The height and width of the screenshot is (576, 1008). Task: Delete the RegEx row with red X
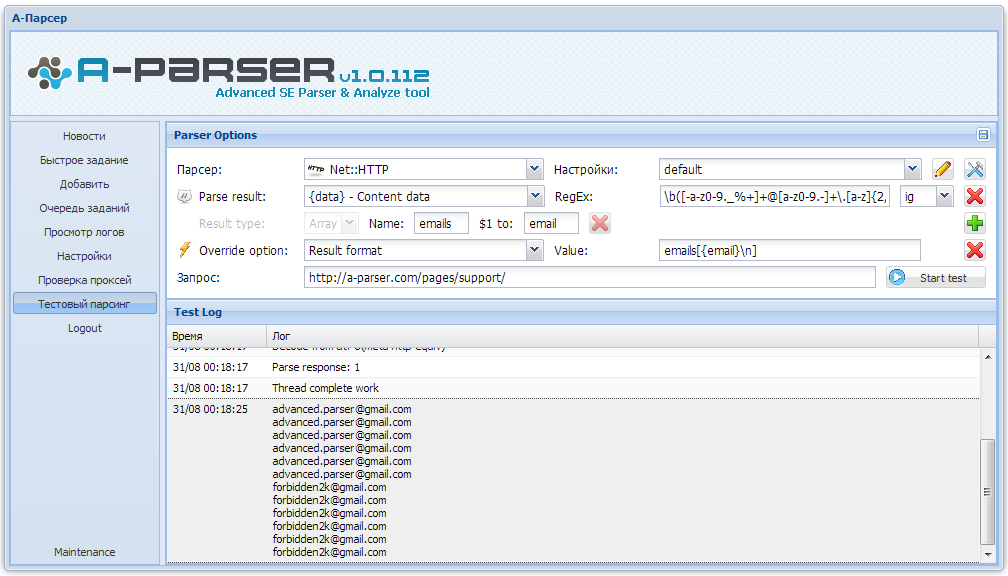pos(975,197)
